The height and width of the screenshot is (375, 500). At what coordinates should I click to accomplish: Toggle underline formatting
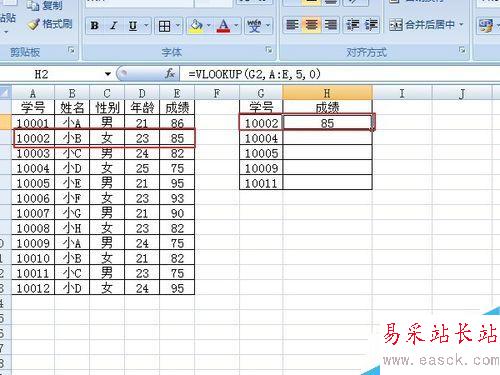coord(133,26)
